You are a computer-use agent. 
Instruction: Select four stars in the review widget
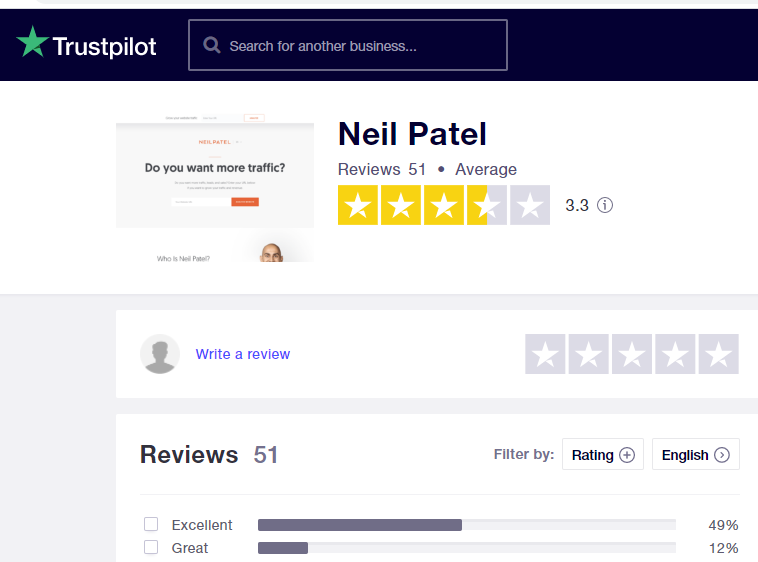pos(675,354)
